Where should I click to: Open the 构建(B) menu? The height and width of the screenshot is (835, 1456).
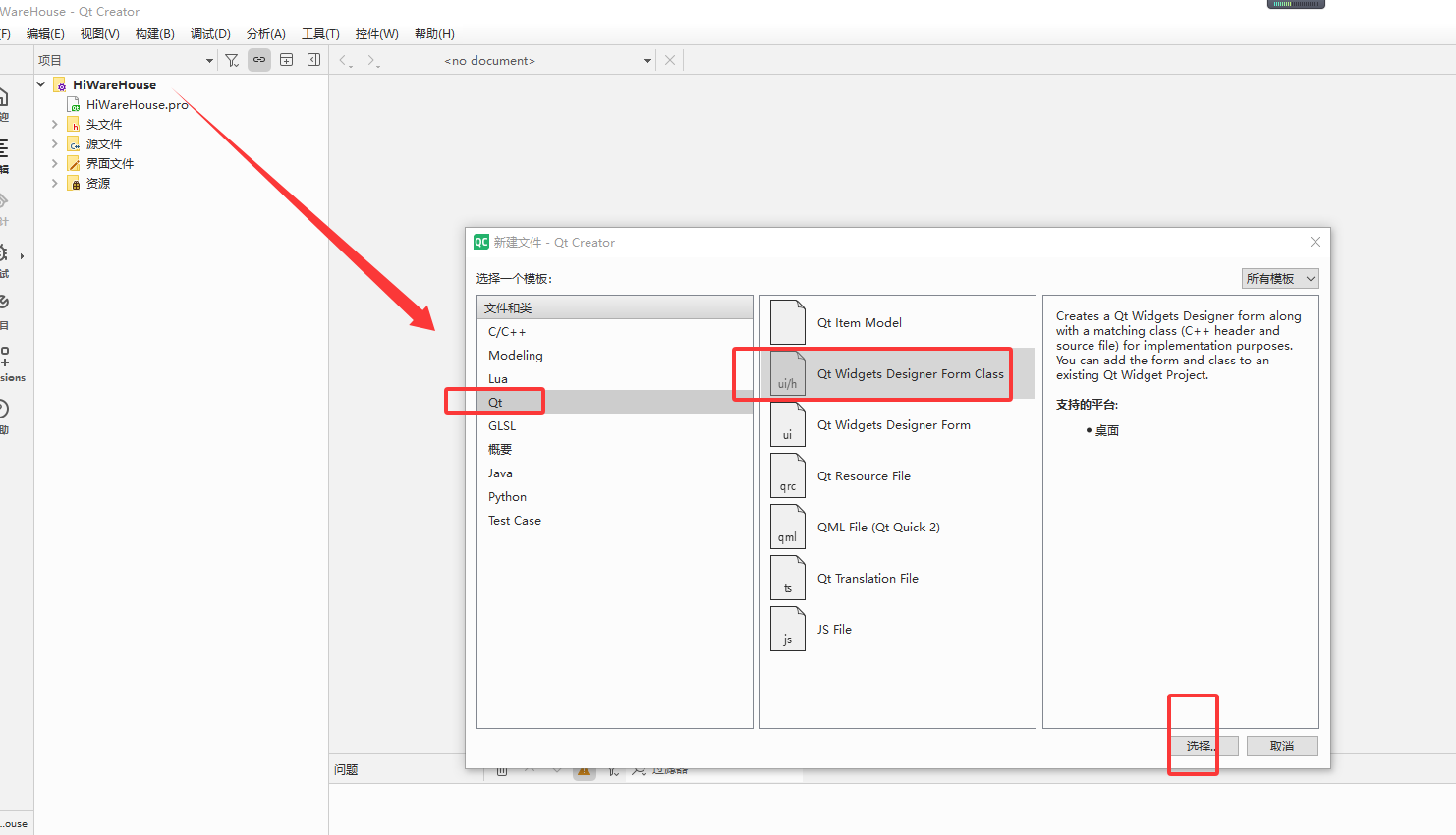pyautogui.click(x=155, y=33)
